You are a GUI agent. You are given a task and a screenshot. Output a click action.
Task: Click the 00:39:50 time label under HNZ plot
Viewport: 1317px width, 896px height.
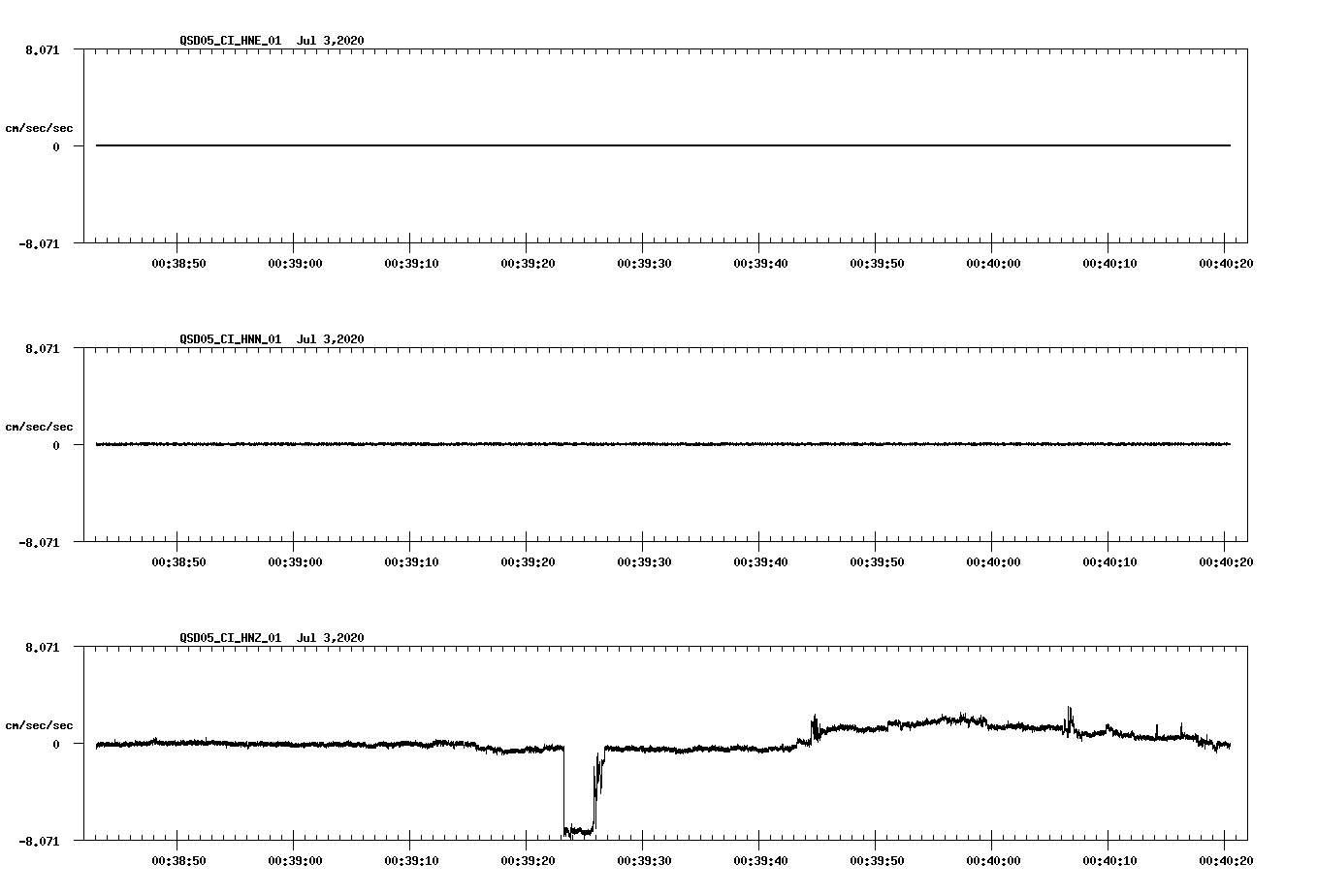coord(877,861)
